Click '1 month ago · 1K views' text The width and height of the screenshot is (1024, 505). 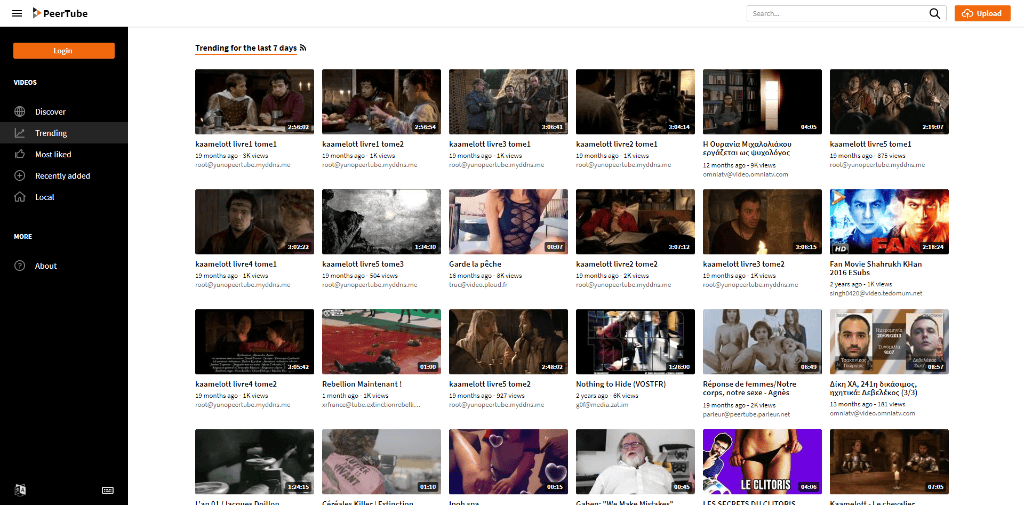(x=355, y=396)
